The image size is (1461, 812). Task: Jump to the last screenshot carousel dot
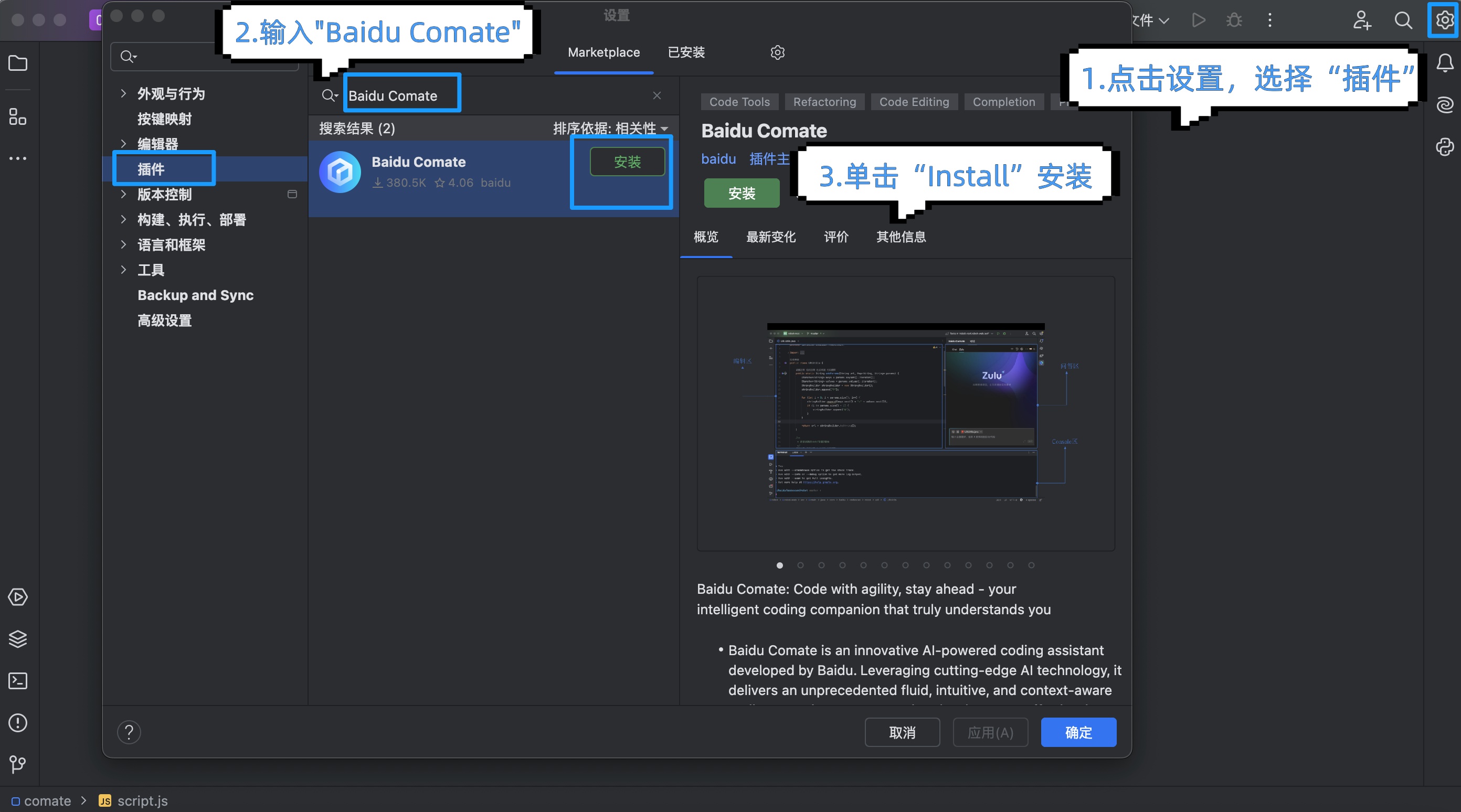1031,565
